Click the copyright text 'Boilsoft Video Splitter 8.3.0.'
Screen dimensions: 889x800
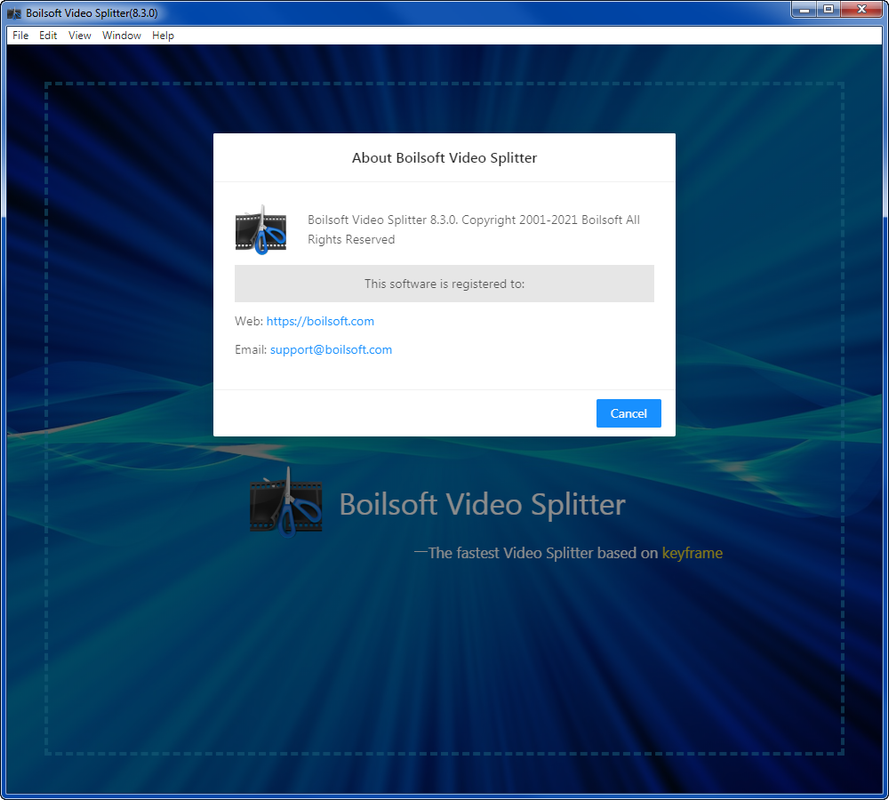(383, 220)
